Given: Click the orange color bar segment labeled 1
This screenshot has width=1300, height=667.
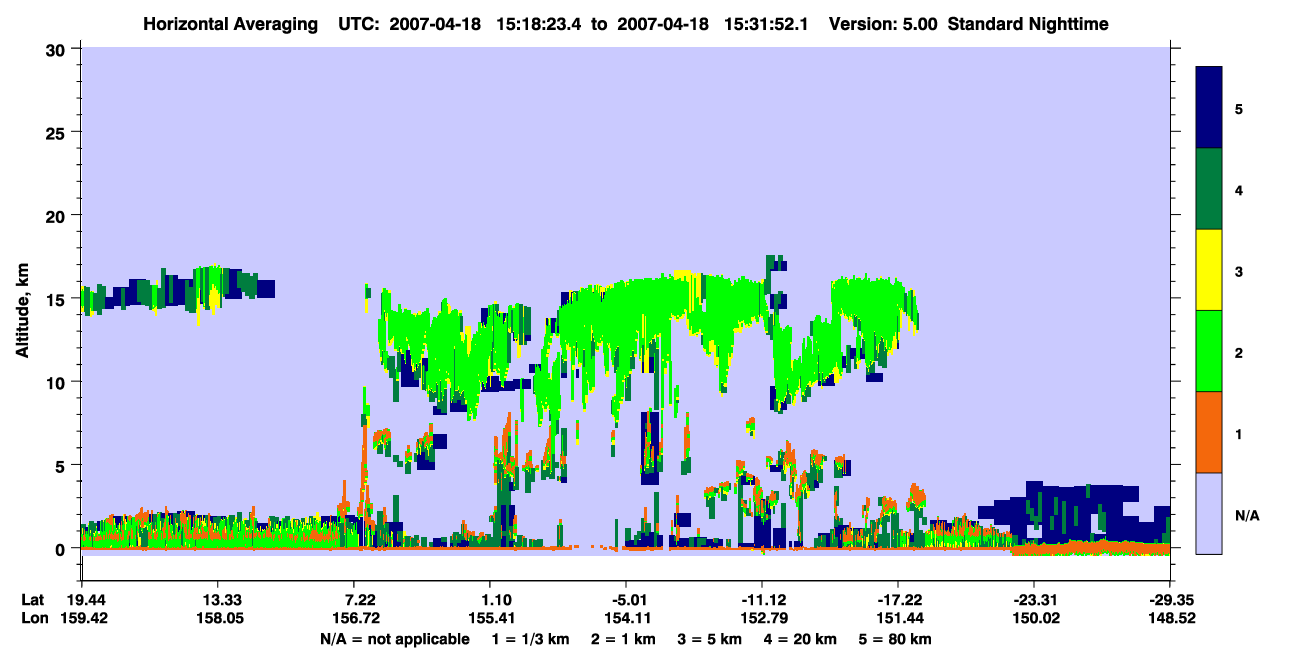Looking at the screenshot, I should point(1209,432).
